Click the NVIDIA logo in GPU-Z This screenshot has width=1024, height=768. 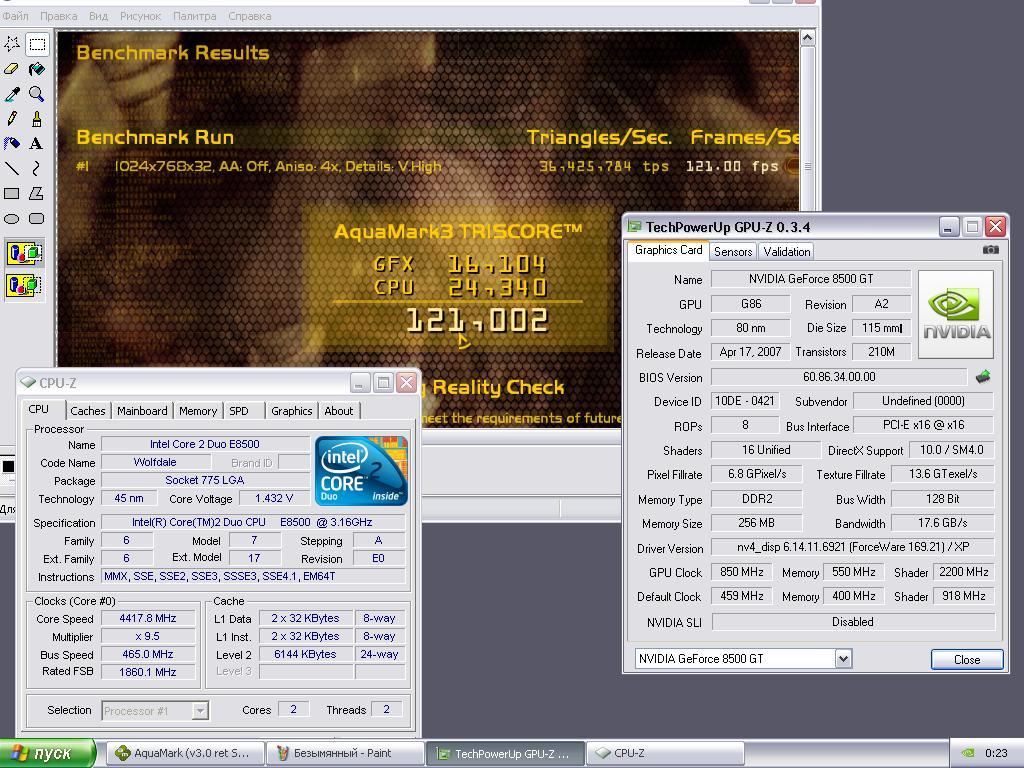tap(956, 314)
